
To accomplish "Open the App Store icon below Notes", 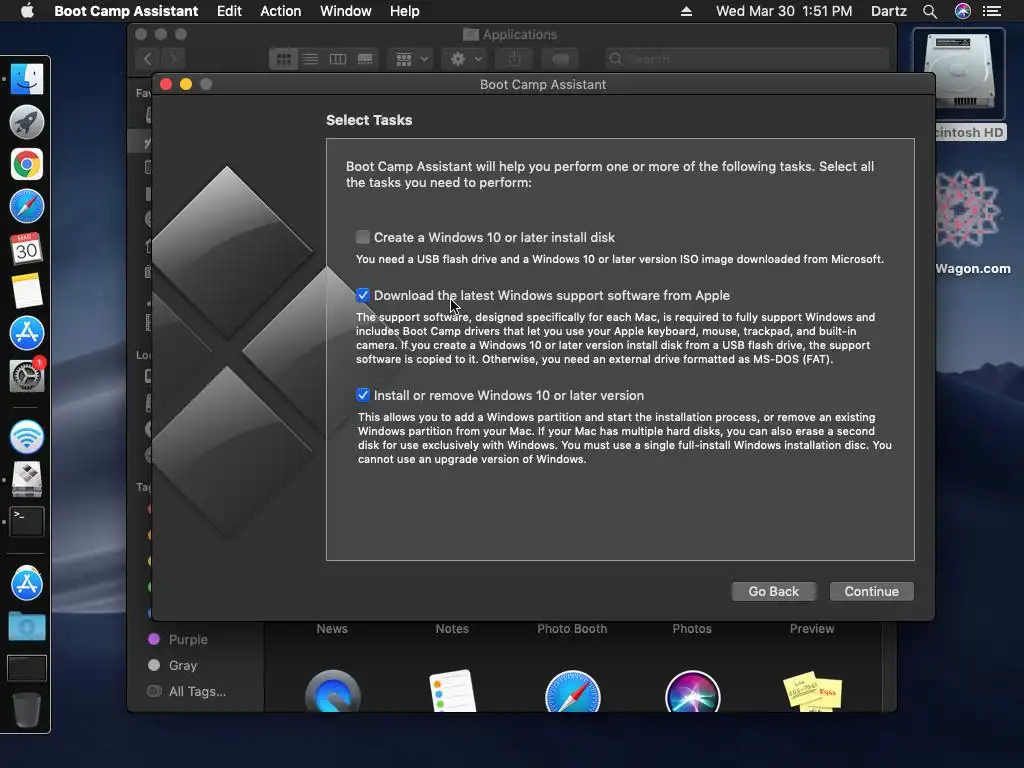I will click(27, 333).
